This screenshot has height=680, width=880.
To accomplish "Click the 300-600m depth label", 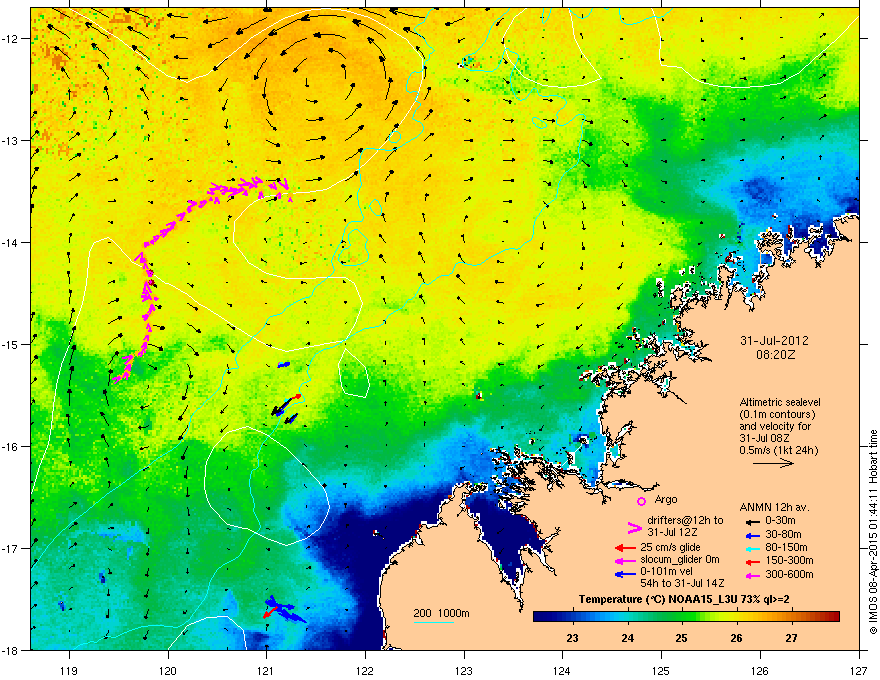I will (789, 574).
